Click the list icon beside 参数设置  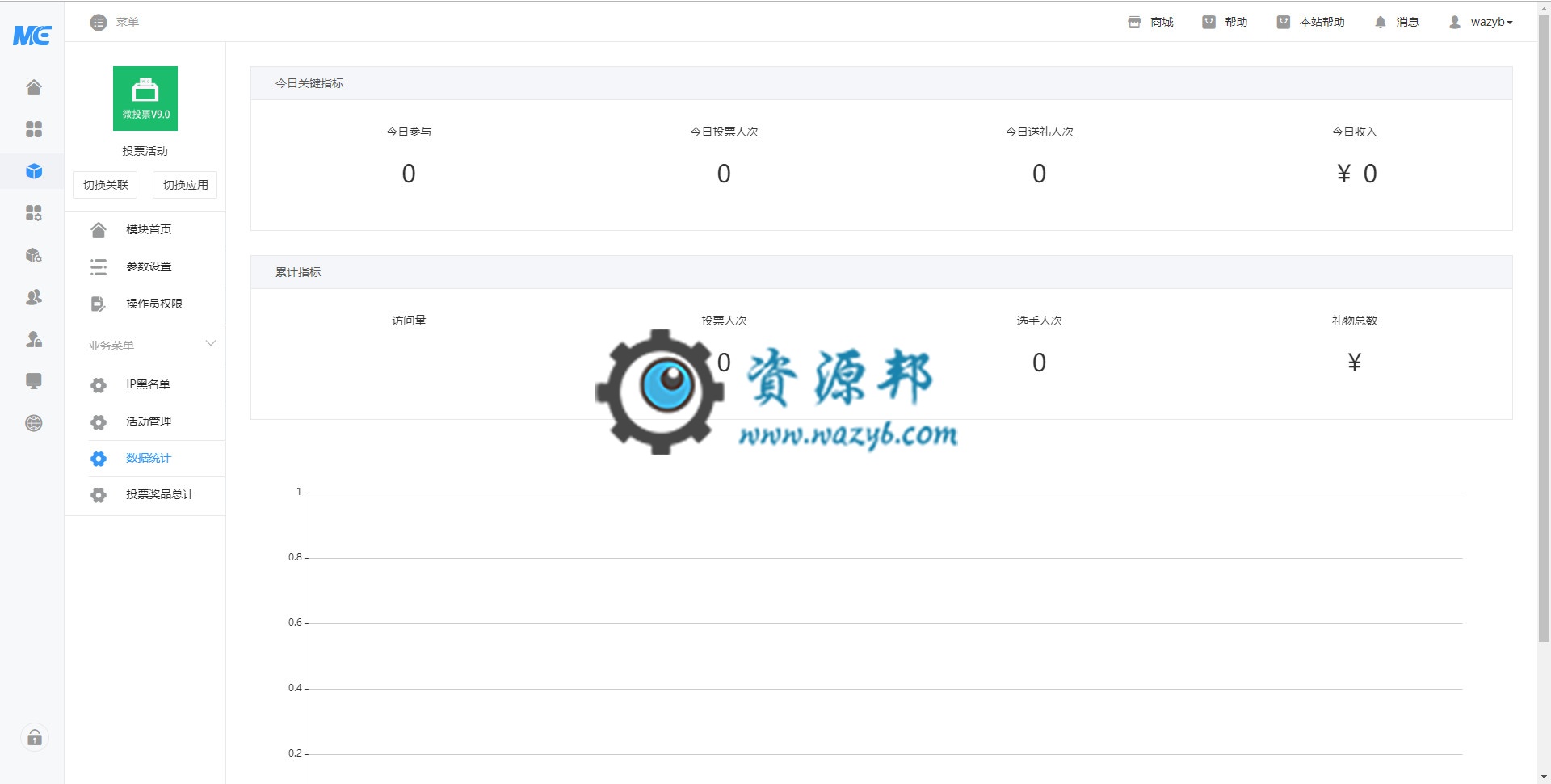pyautogui.click(x=99, y=267)
